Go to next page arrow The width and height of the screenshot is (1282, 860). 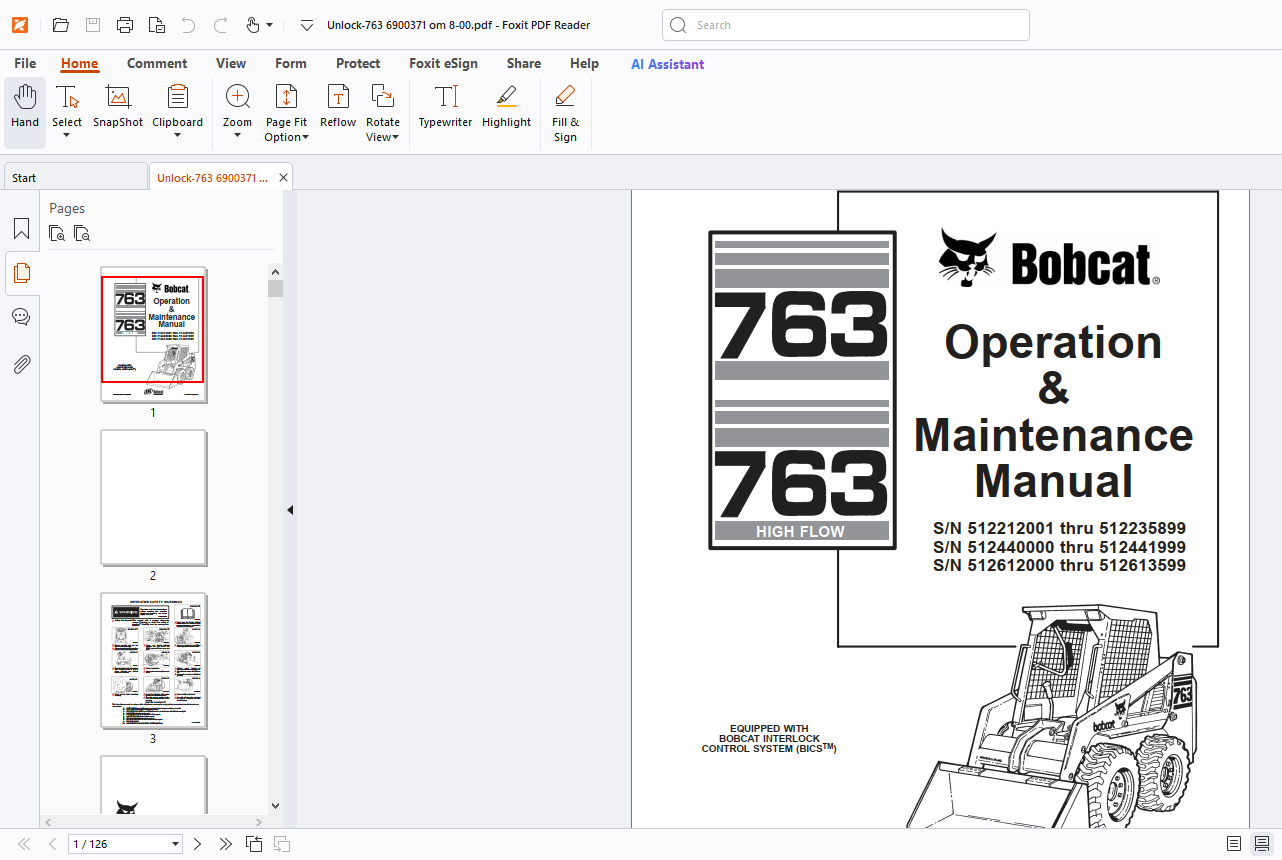pos(197,844)
